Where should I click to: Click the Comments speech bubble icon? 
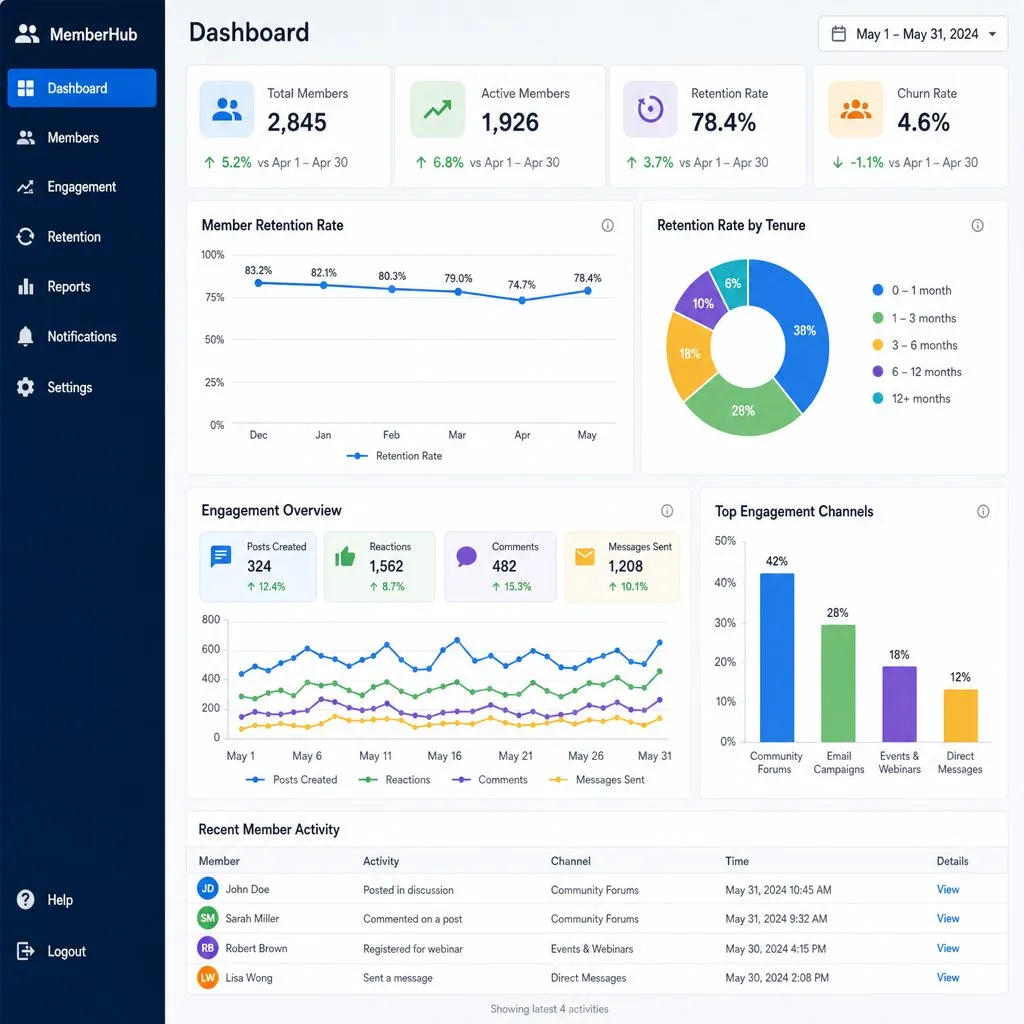pyautogui.click(x=466, y=557)
